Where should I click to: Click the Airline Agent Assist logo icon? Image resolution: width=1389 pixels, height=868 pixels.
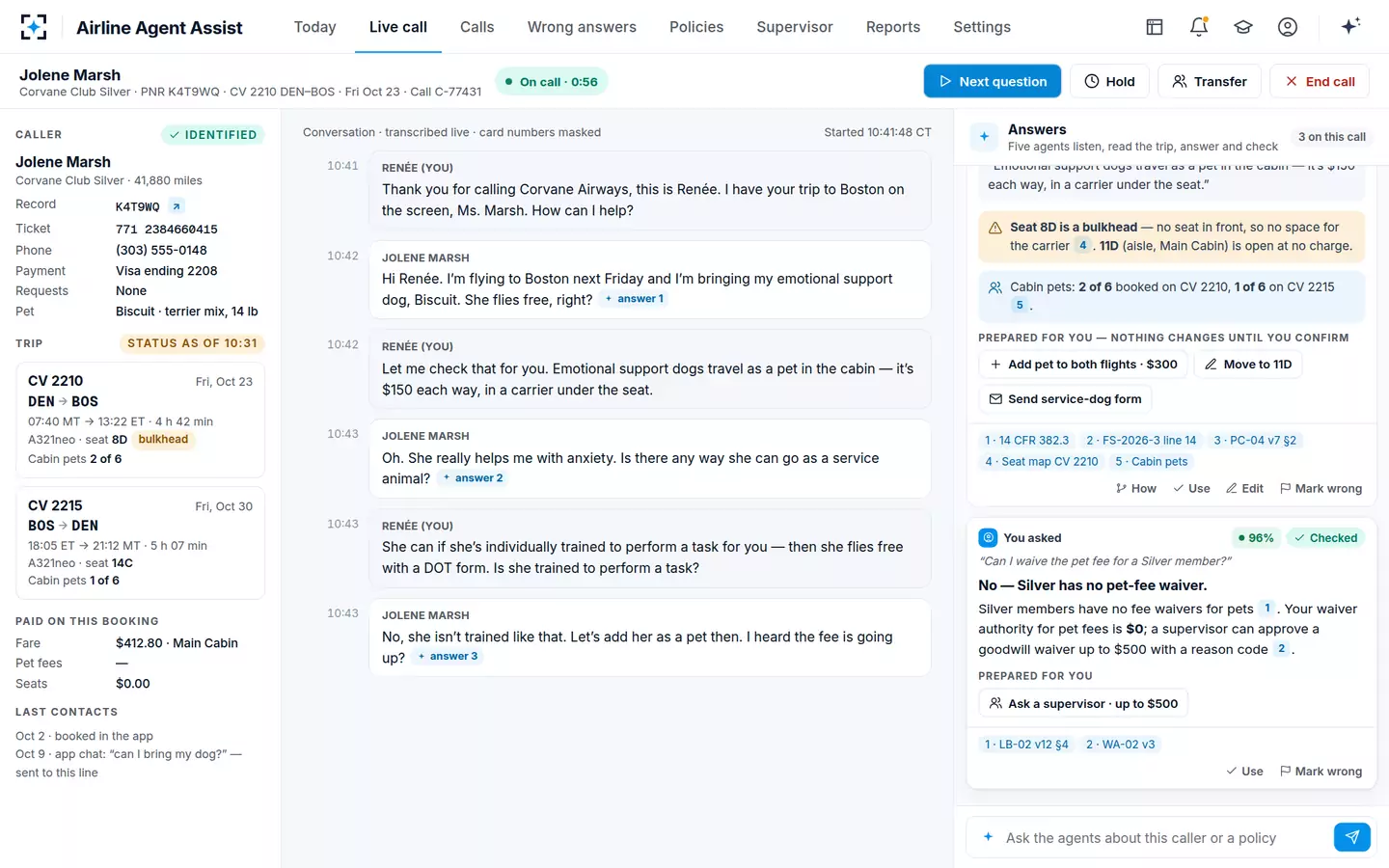coord(34,27)
